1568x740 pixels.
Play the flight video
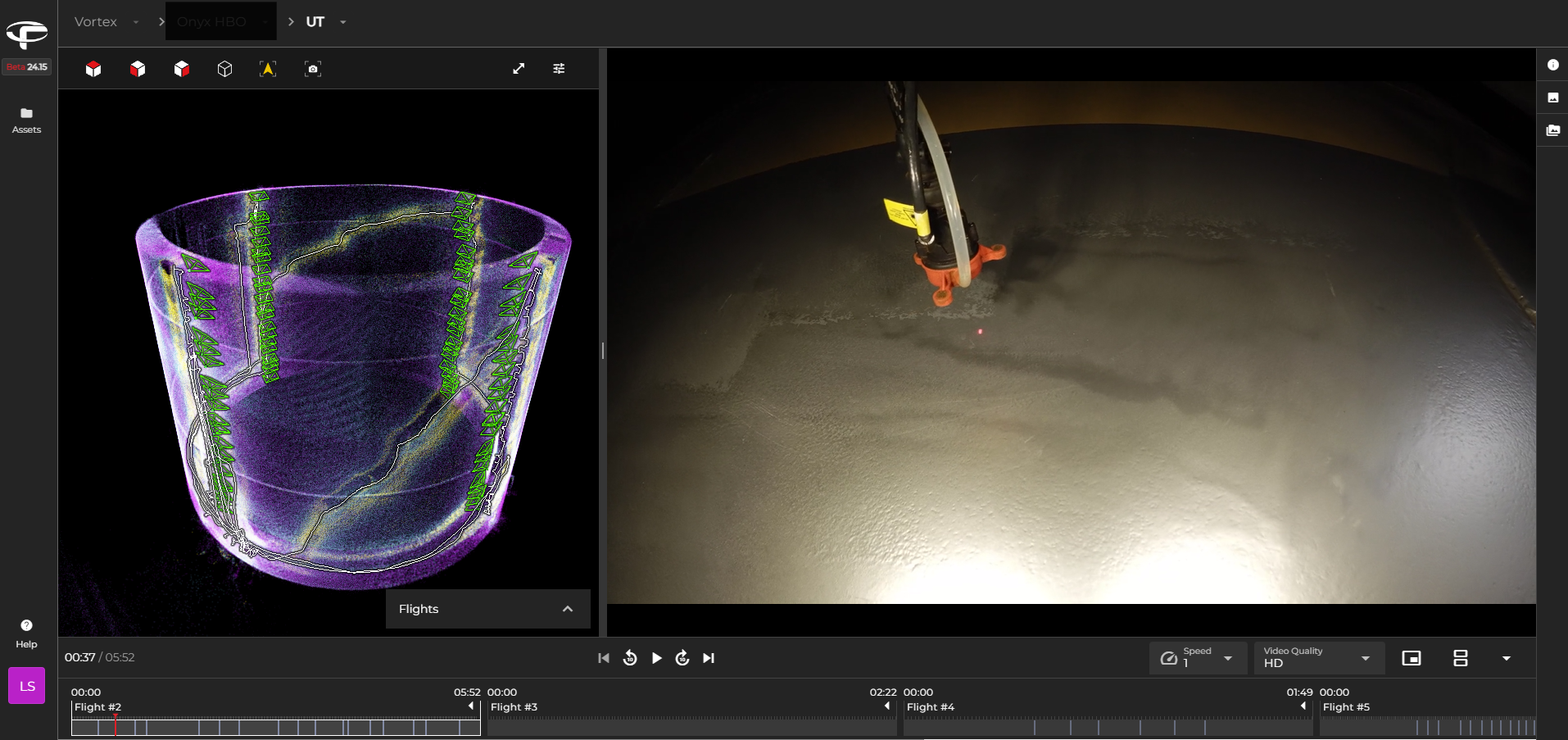pyautogui.click(x=656, y=658)
